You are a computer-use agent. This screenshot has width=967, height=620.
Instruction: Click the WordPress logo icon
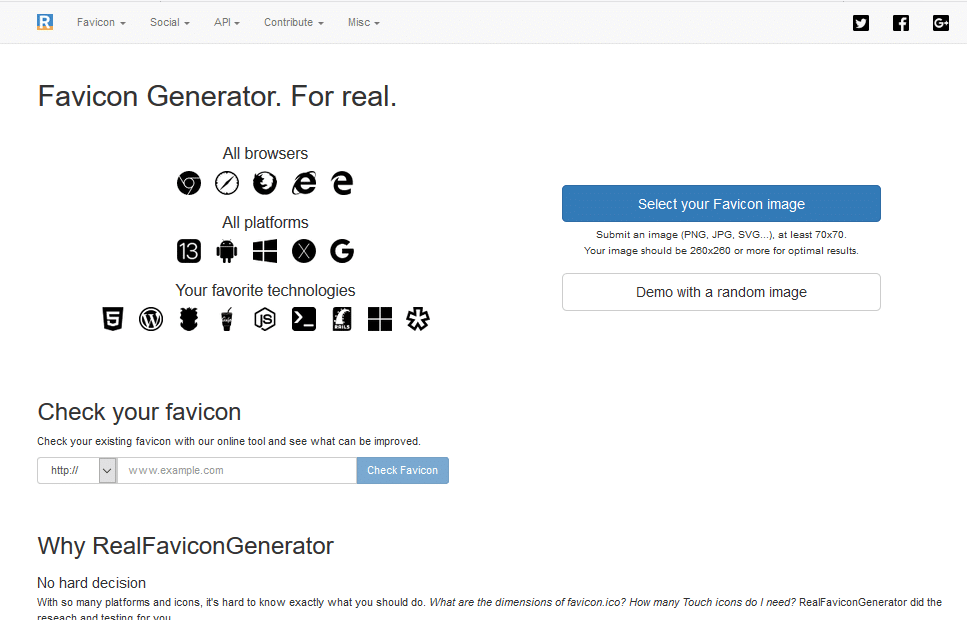151,319
